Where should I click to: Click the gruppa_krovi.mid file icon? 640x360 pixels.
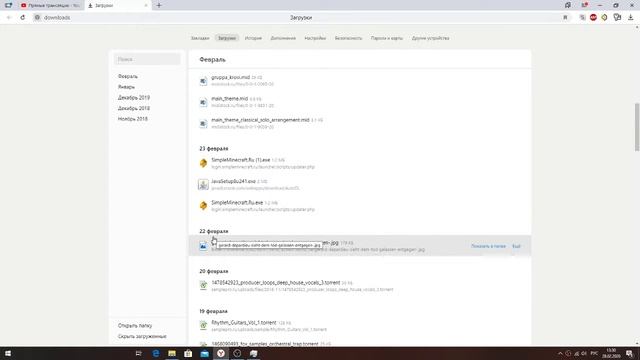(x=203, y=81)
